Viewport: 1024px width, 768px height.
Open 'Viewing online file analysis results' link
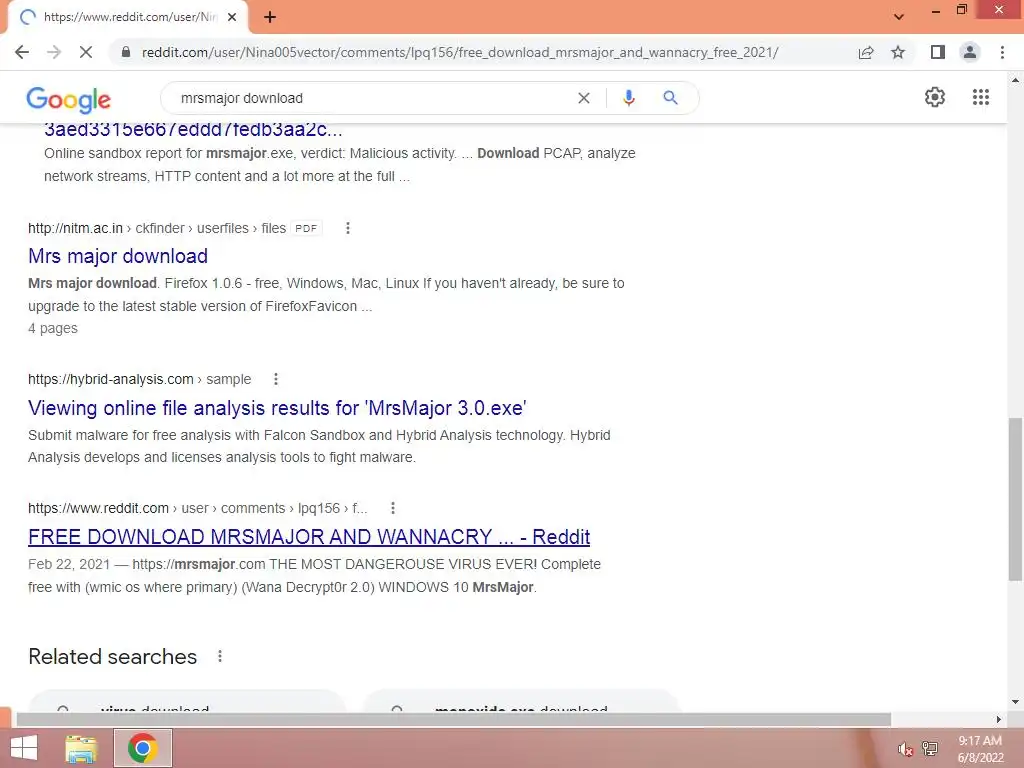tap(278, 408)
